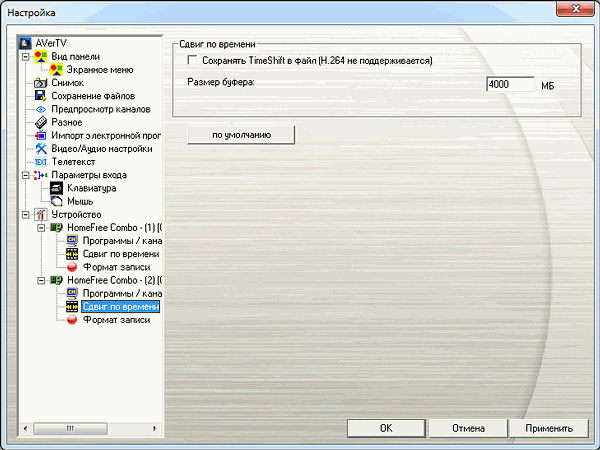Viewport: 600px width, 450px height.
Task: Click the Отмена button
Action: pyautogui.click(x=468, y=428)
